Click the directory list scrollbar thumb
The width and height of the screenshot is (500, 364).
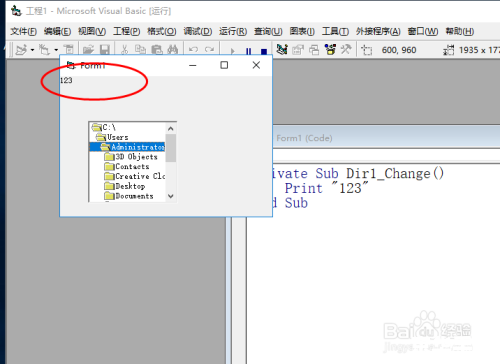(171, 148)
